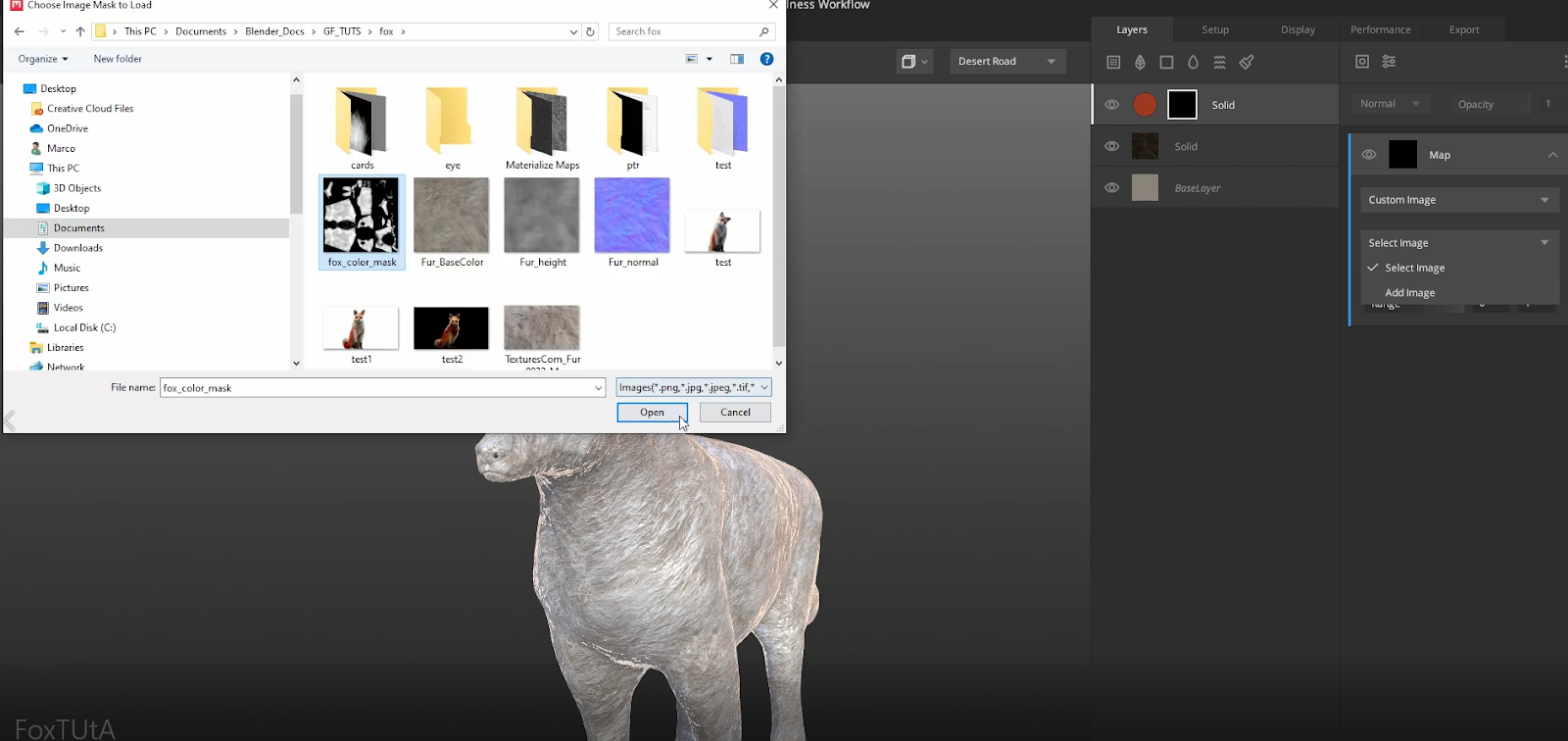Toggle the Map mask visibility eye

pos(1369,155)
